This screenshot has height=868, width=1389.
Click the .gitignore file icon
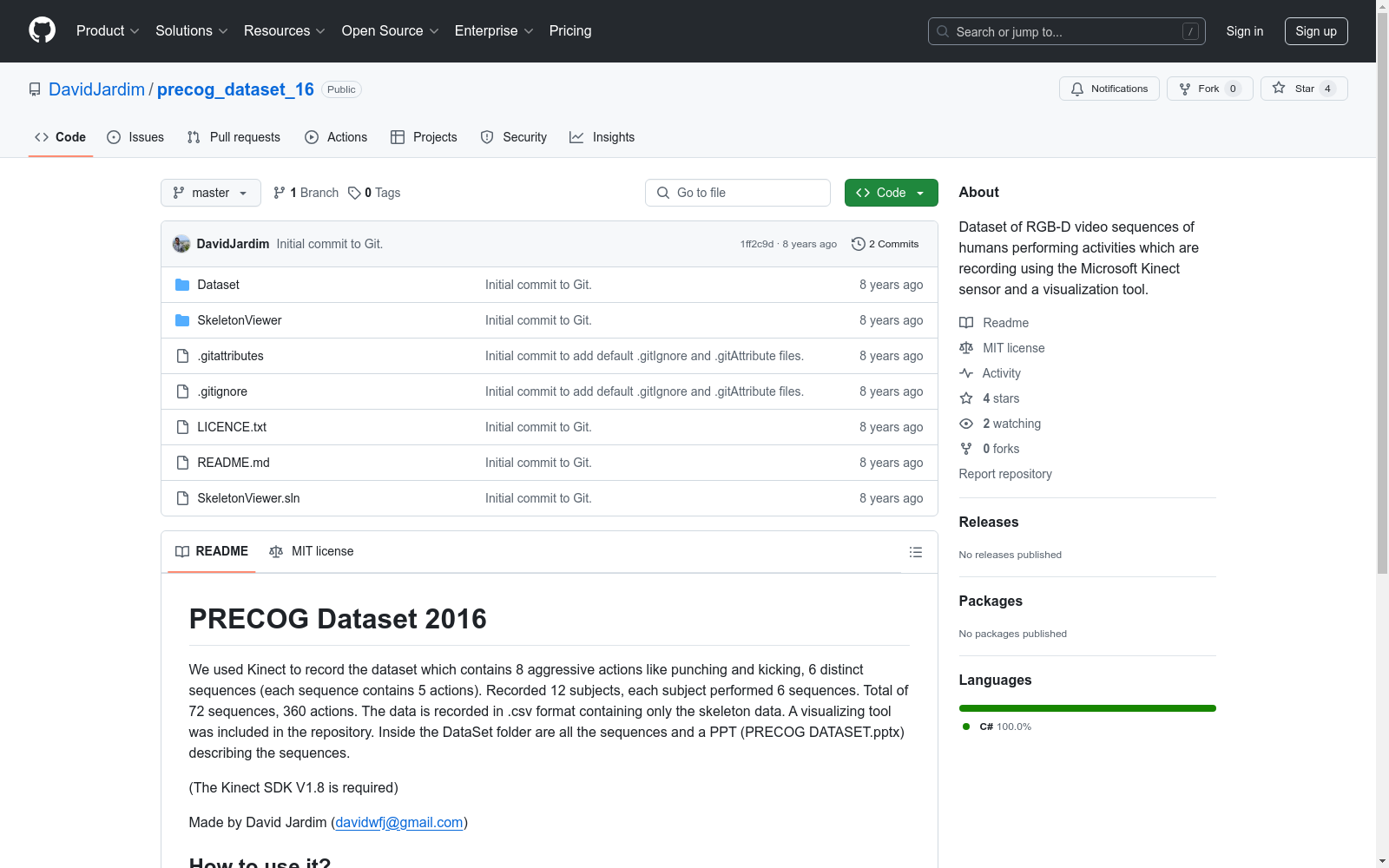pos(182,391)
